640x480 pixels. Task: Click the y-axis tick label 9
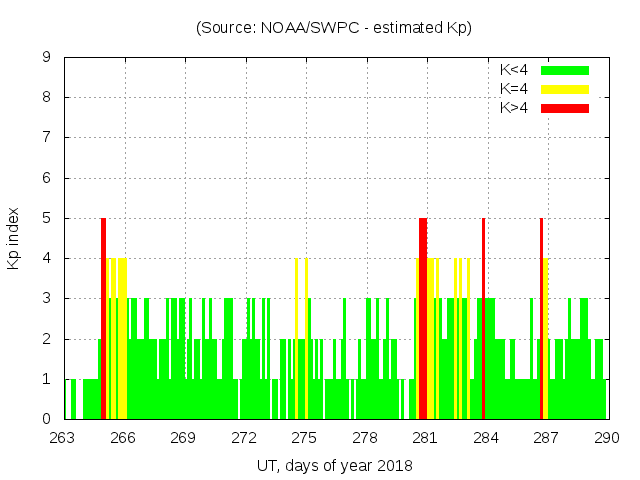(x=47, y=58)
